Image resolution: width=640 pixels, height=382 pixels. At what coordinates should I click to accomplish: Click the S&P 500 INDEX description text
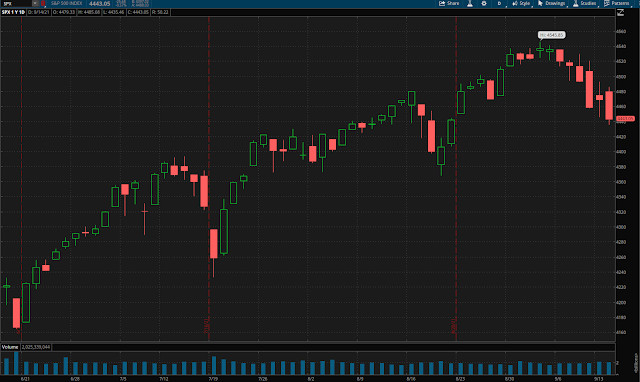67,3
